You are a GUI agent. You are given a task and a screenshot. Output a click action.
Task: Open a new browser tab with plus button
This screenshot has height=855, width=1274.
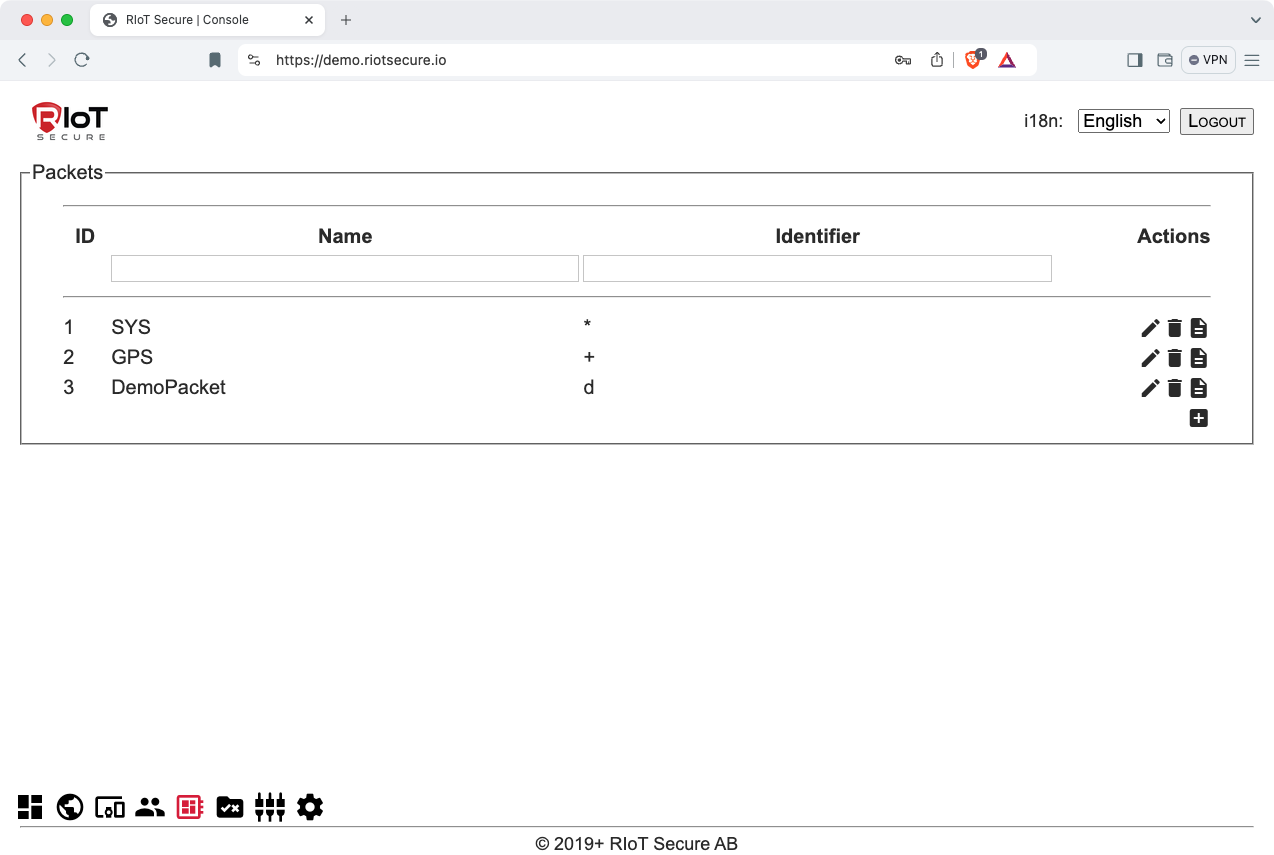tap(346, 20)
